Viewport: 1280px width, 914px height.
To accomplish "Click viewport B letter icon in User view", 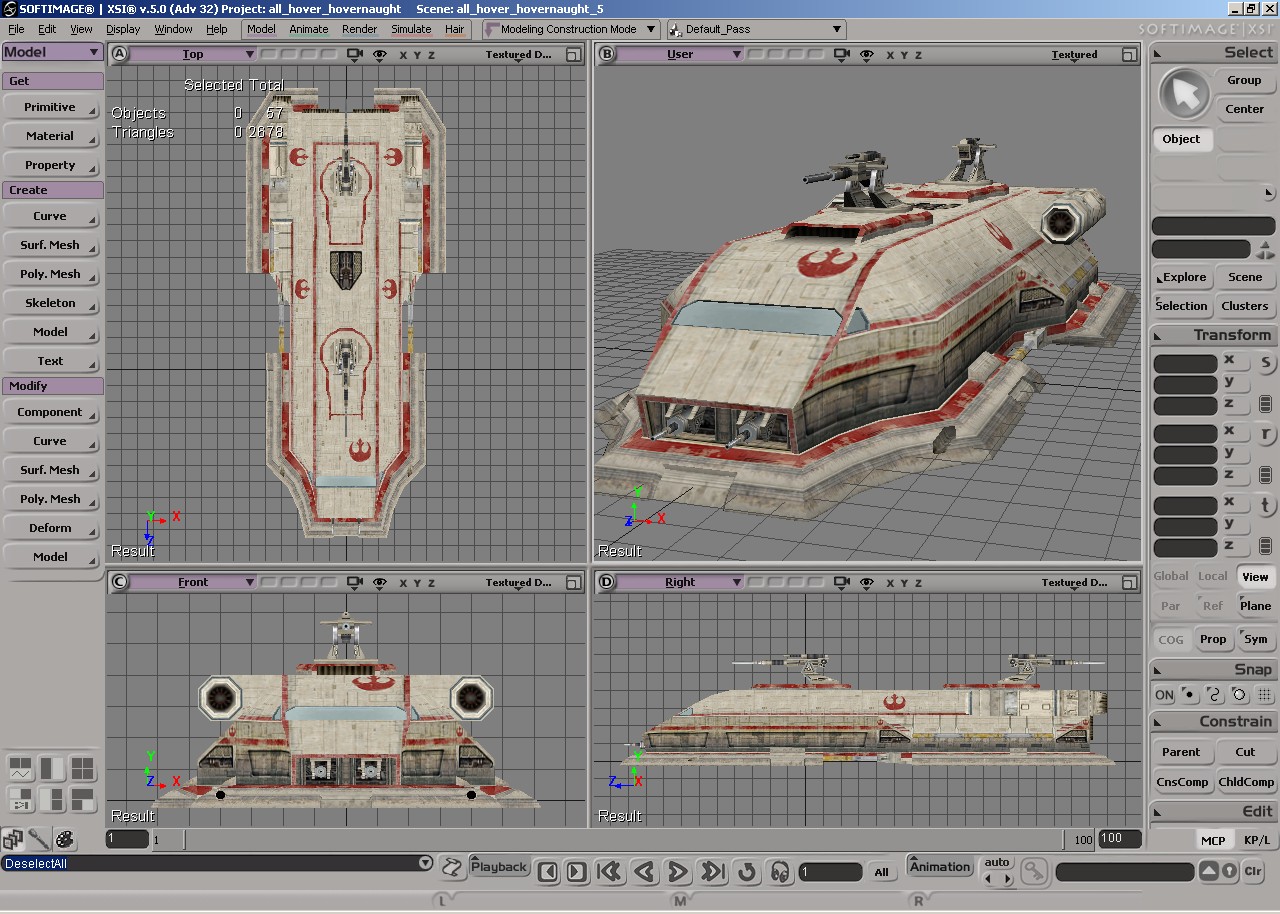I will point(606,54).
